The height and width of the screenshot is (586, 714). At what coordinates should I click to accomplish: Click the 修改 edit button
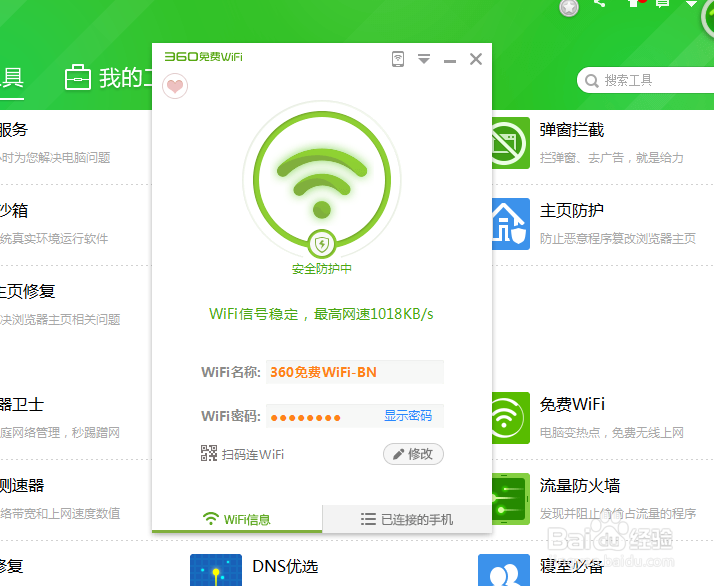(413, 454)
